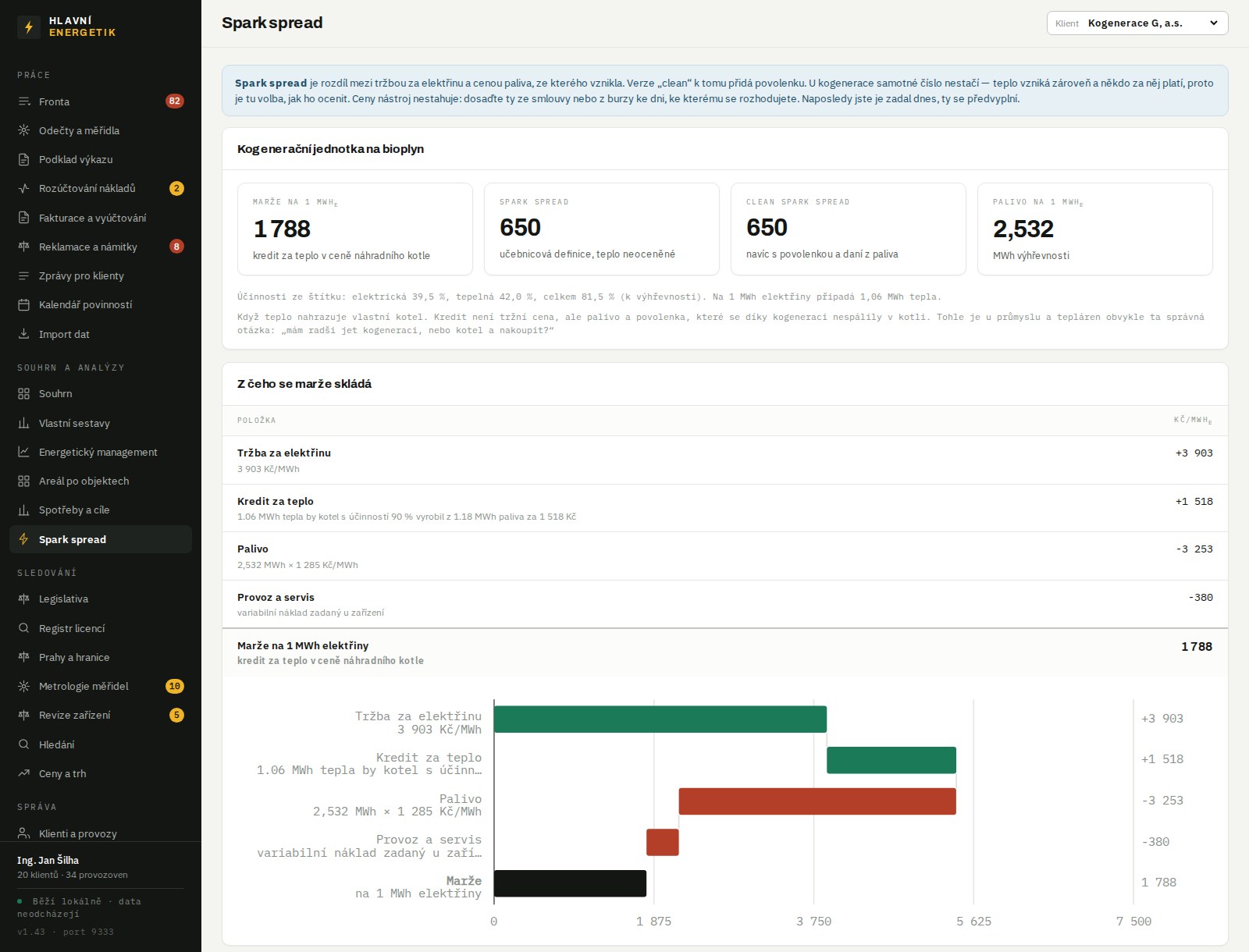Click the Odečty a měřidla icon
Viewport: 1249px width, 952px height.
(x=24, y=130)
